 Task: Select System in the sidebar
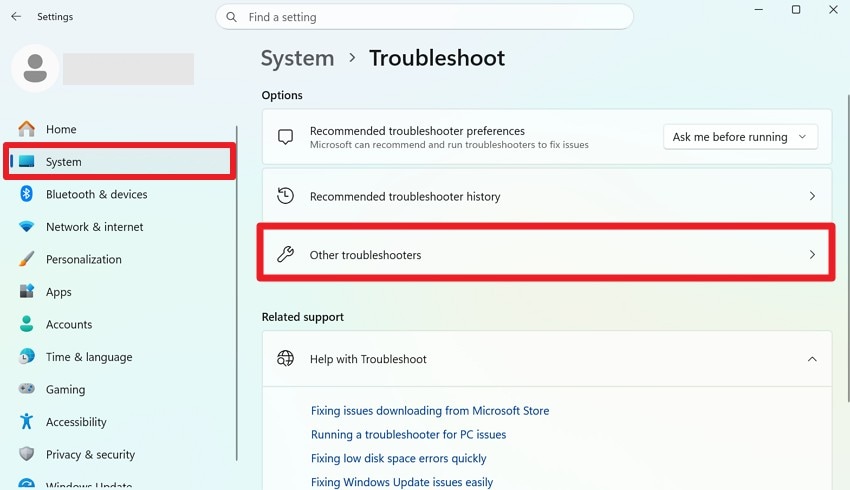coord(119,162)
